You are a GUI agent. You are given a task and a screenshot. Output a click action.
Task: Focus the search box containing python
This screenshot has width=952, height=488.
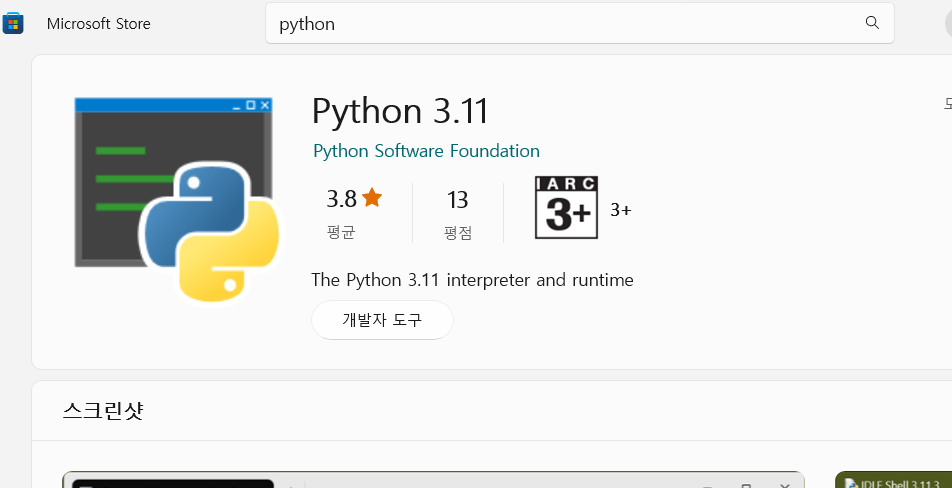(579, 23)
